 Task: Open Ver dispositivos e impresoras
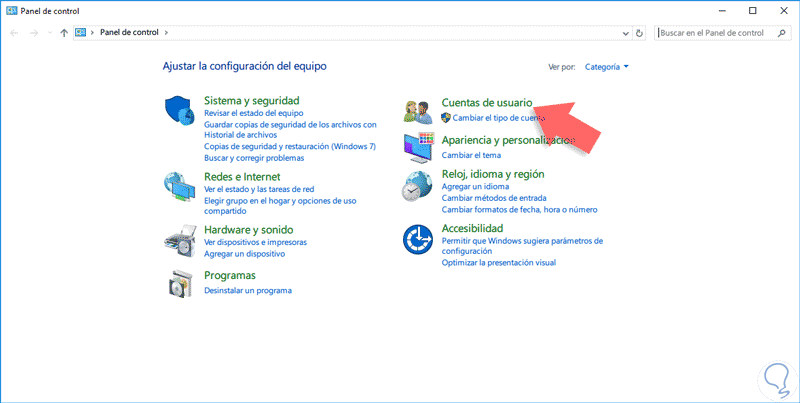[x=256, y=242]
